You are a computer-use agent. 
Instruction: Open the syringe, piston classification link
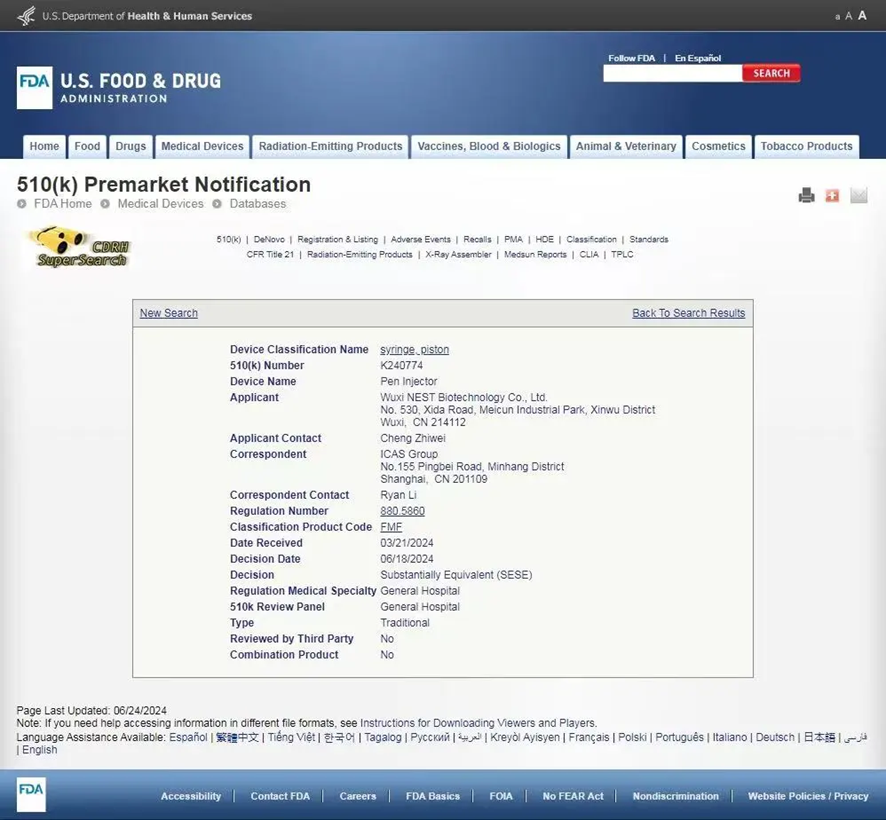point(414,350)
